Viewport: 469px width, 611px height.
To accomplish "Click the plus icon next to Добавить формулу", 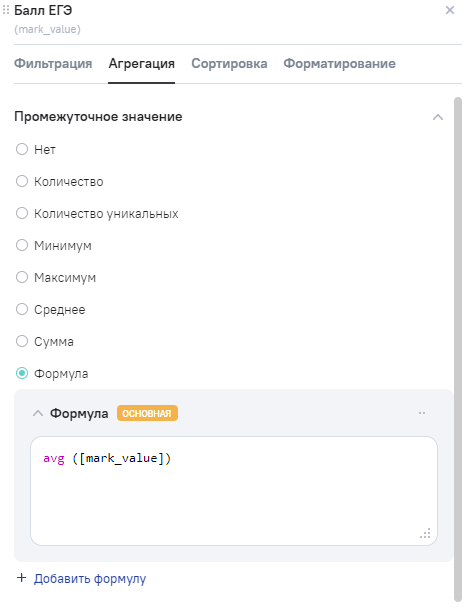I will click(21, 578).
